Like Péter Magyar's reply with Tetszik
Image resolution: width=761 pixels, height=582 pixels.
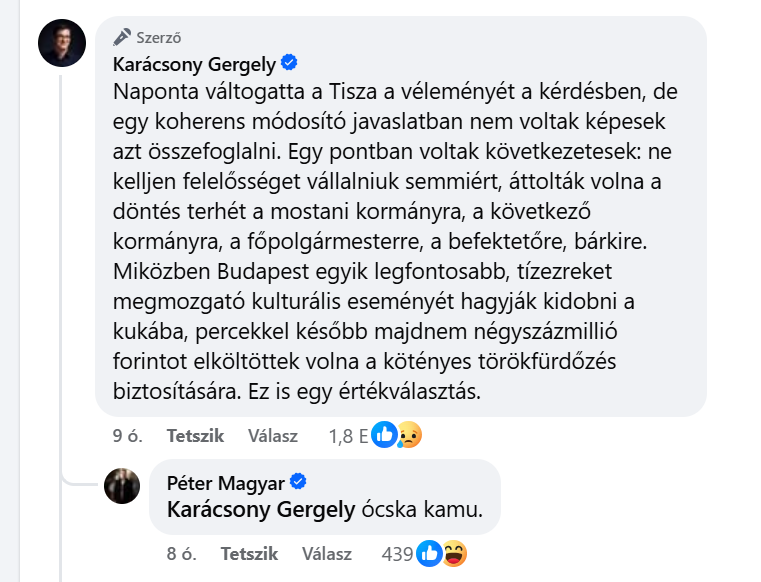point(249,553)
